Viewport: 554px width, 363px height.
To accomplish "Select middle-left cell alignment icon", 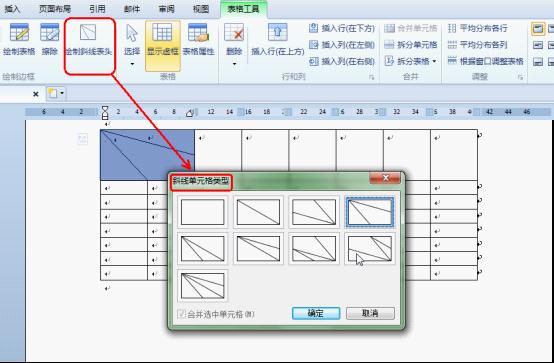I will (538, 45).
